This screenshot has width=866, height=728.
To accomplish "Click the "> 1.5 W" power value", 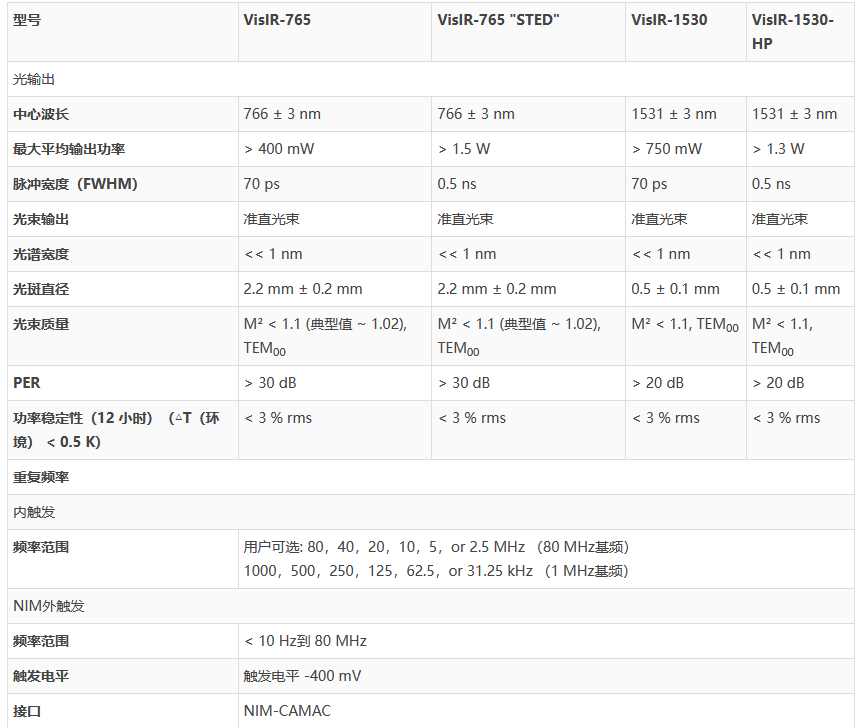I will click(464, 149).
